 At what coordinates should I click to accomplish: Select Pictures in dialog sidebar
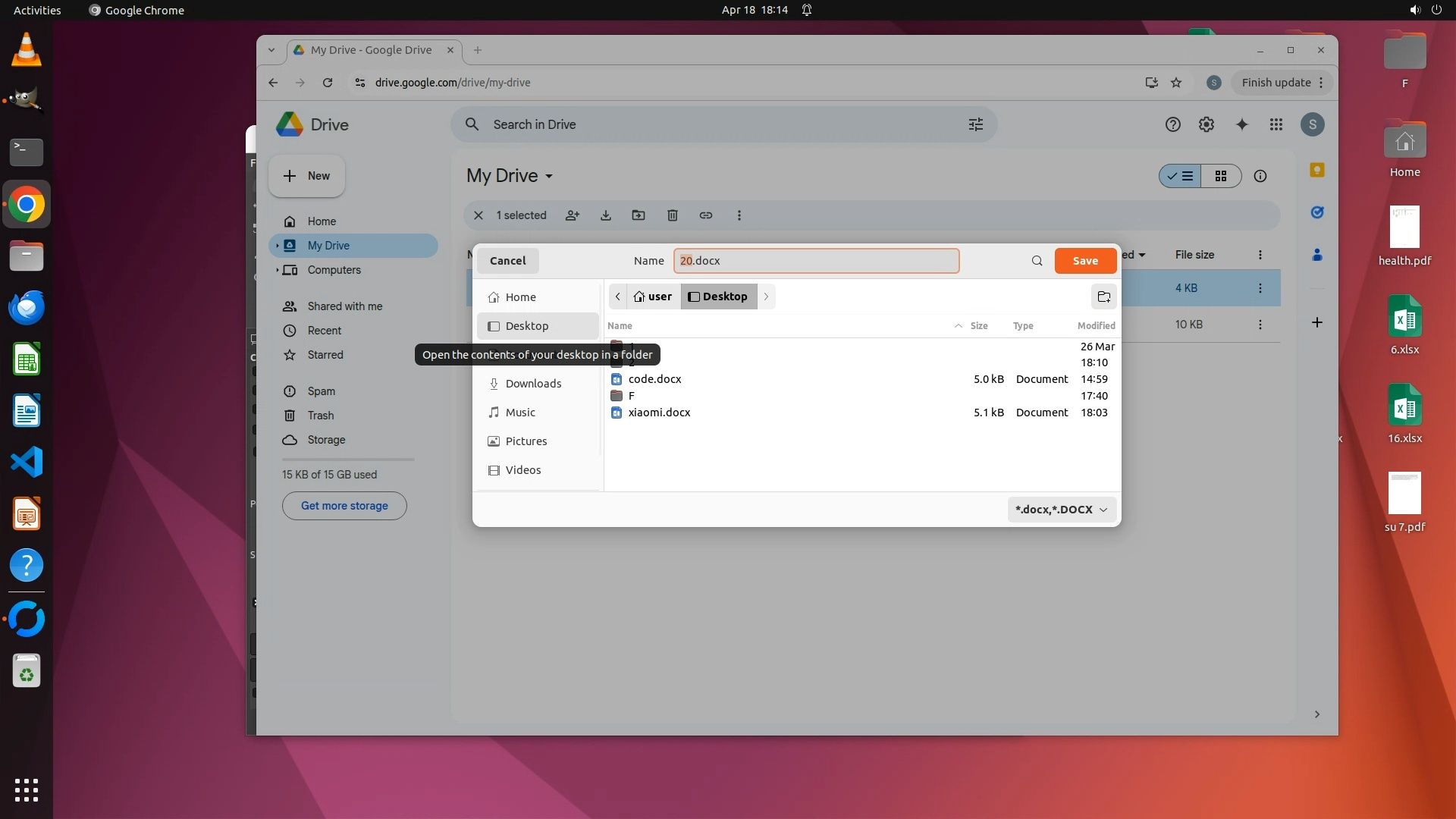pyautogui.click(x=526, y=441)
